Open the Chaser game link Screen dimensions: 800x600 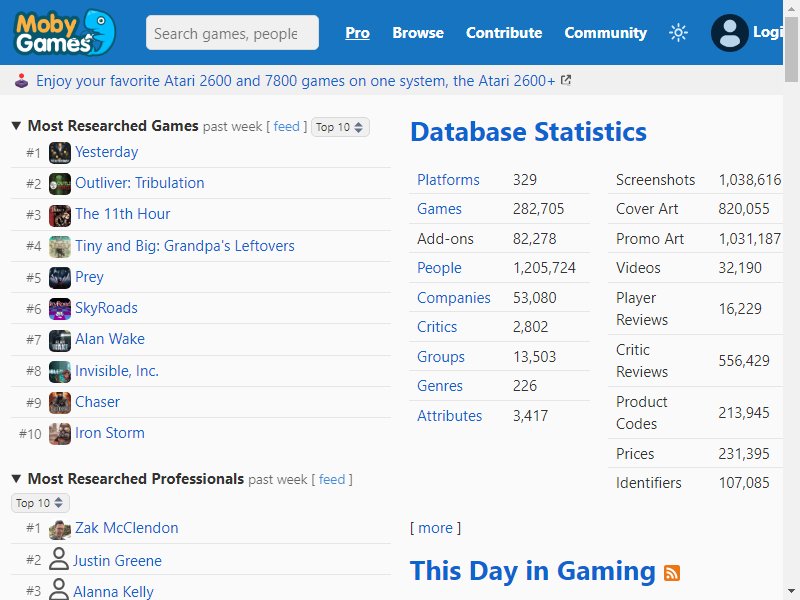(x=97, y=402)
